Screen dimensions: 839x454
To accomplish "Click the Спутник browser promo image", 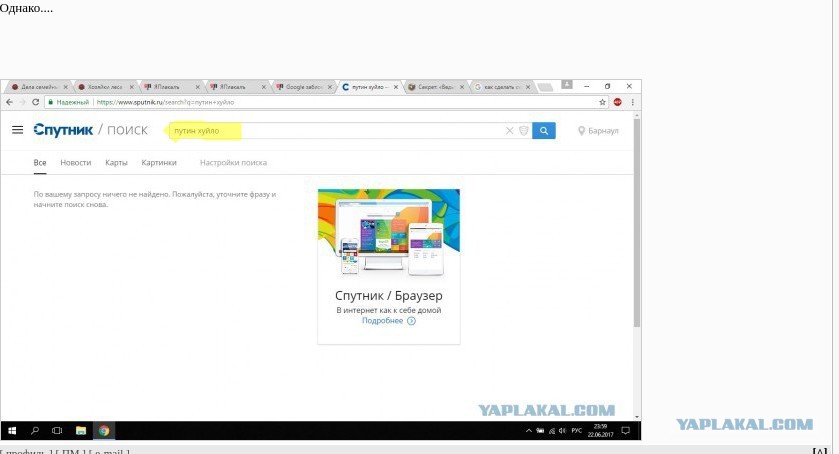I will pos(389,233).
